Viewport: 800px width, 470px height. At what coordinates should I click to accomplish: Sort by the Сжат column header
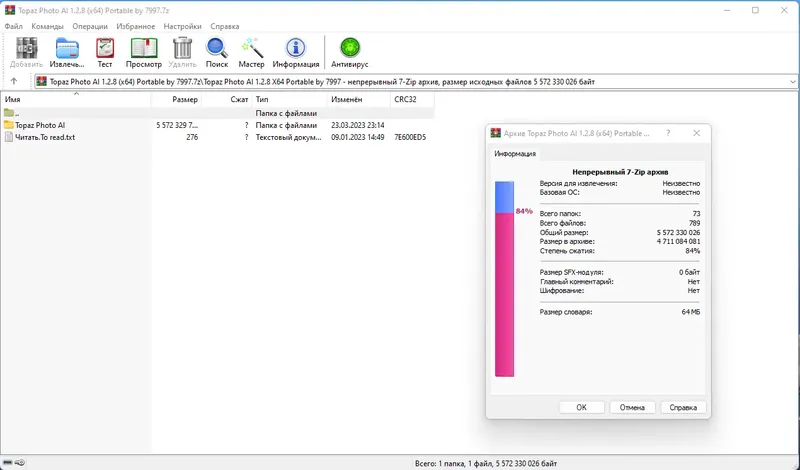click(227, 100)
